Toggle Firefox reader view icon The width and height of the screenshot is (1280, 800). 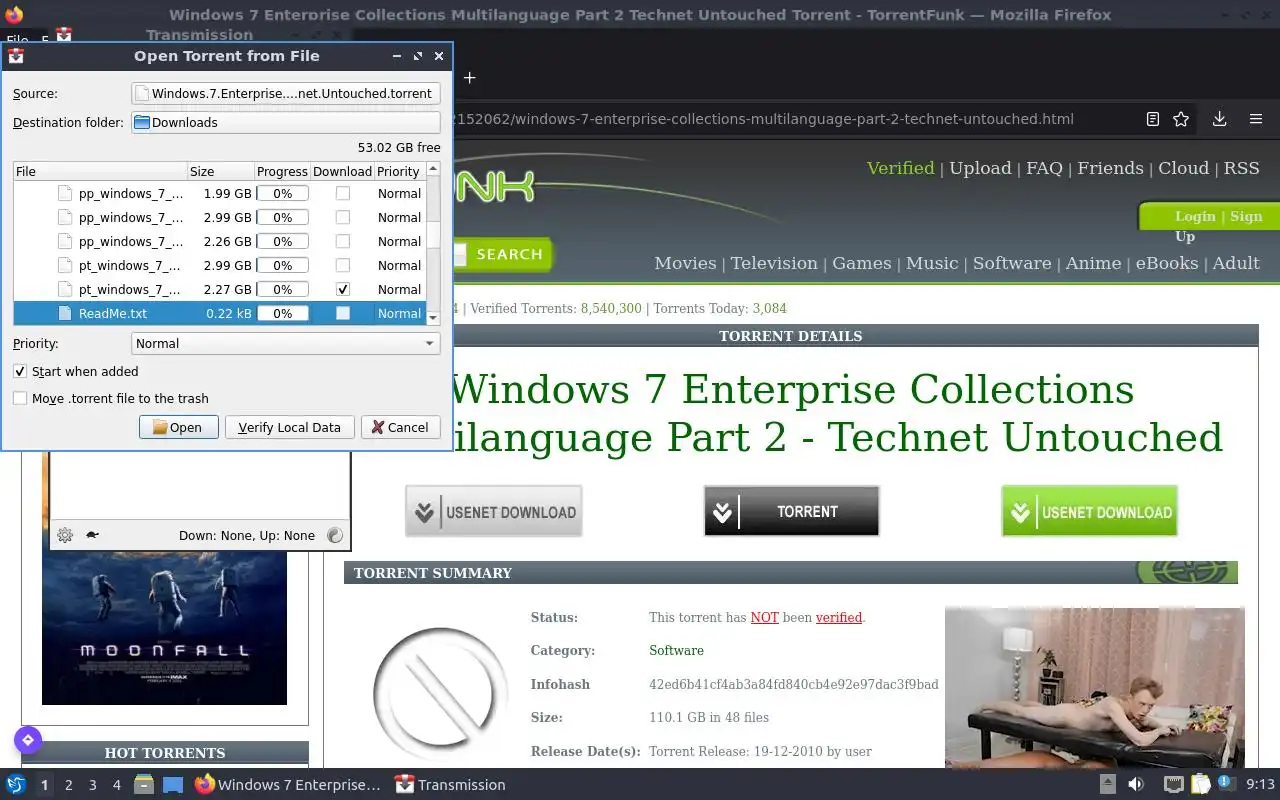[x=1152, y=119]
